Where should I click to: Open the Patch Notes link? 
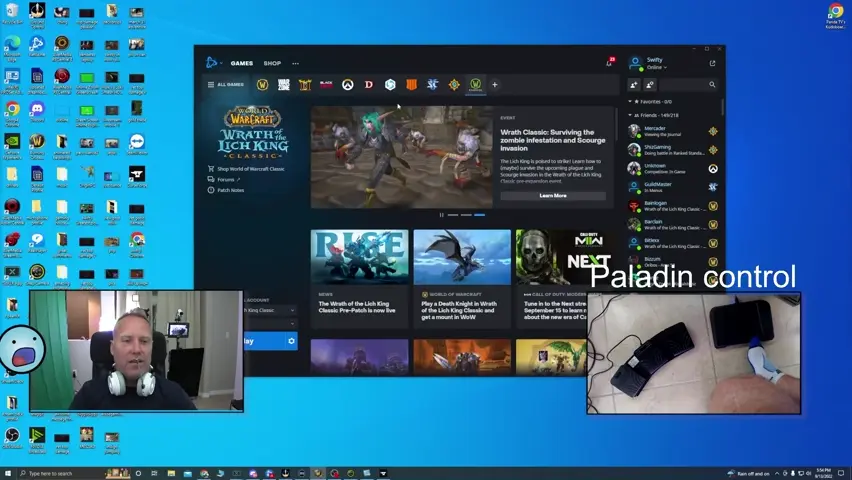click(x=225, y=190)
